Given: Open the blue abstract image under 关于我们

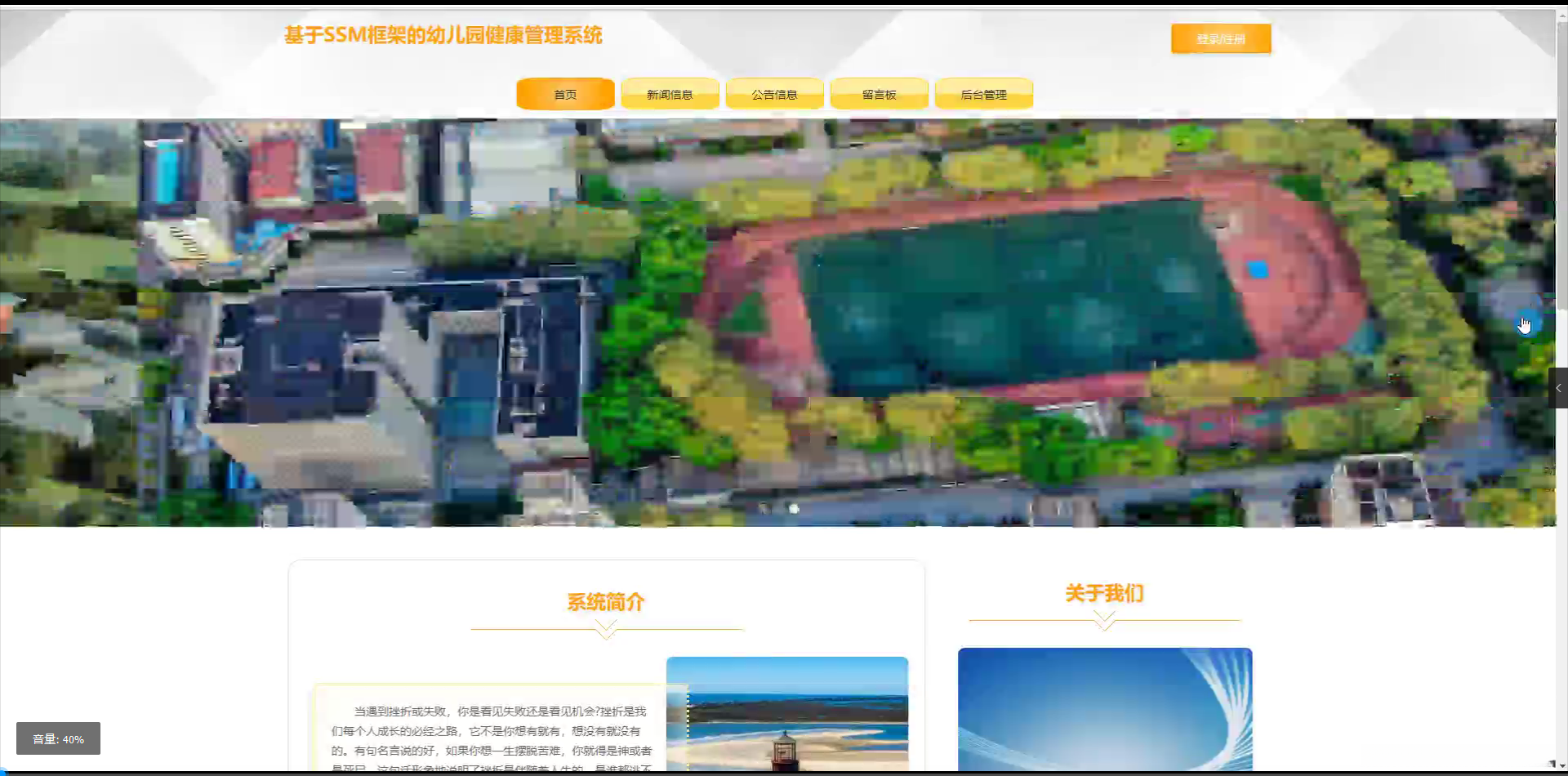Looking at the screenshot, I should pos(1105,709).
